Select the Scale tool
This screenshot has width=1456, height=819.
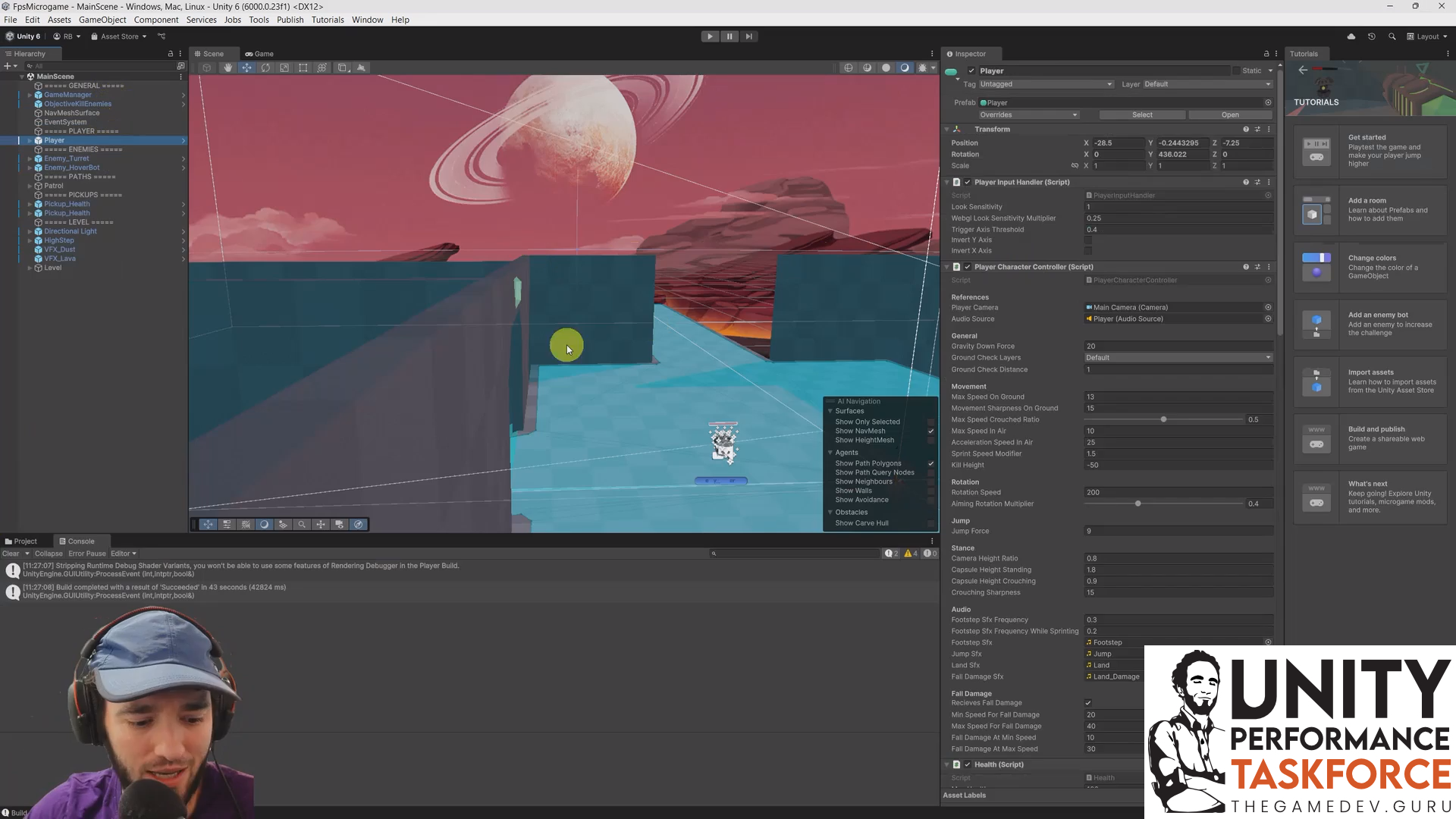(284, 67)
